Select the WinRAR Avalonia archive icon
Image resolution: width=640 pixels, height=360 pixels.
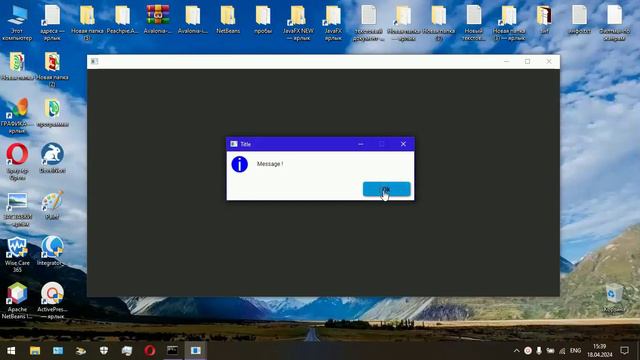[158, 19]
